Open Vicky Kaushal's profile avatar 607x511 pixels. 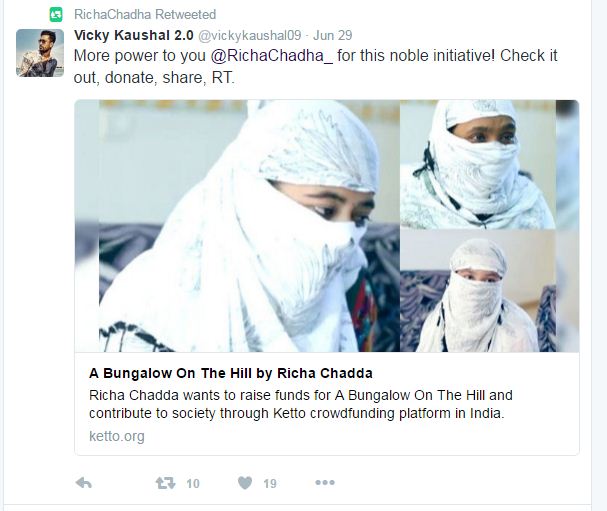(x=40, y=53)
